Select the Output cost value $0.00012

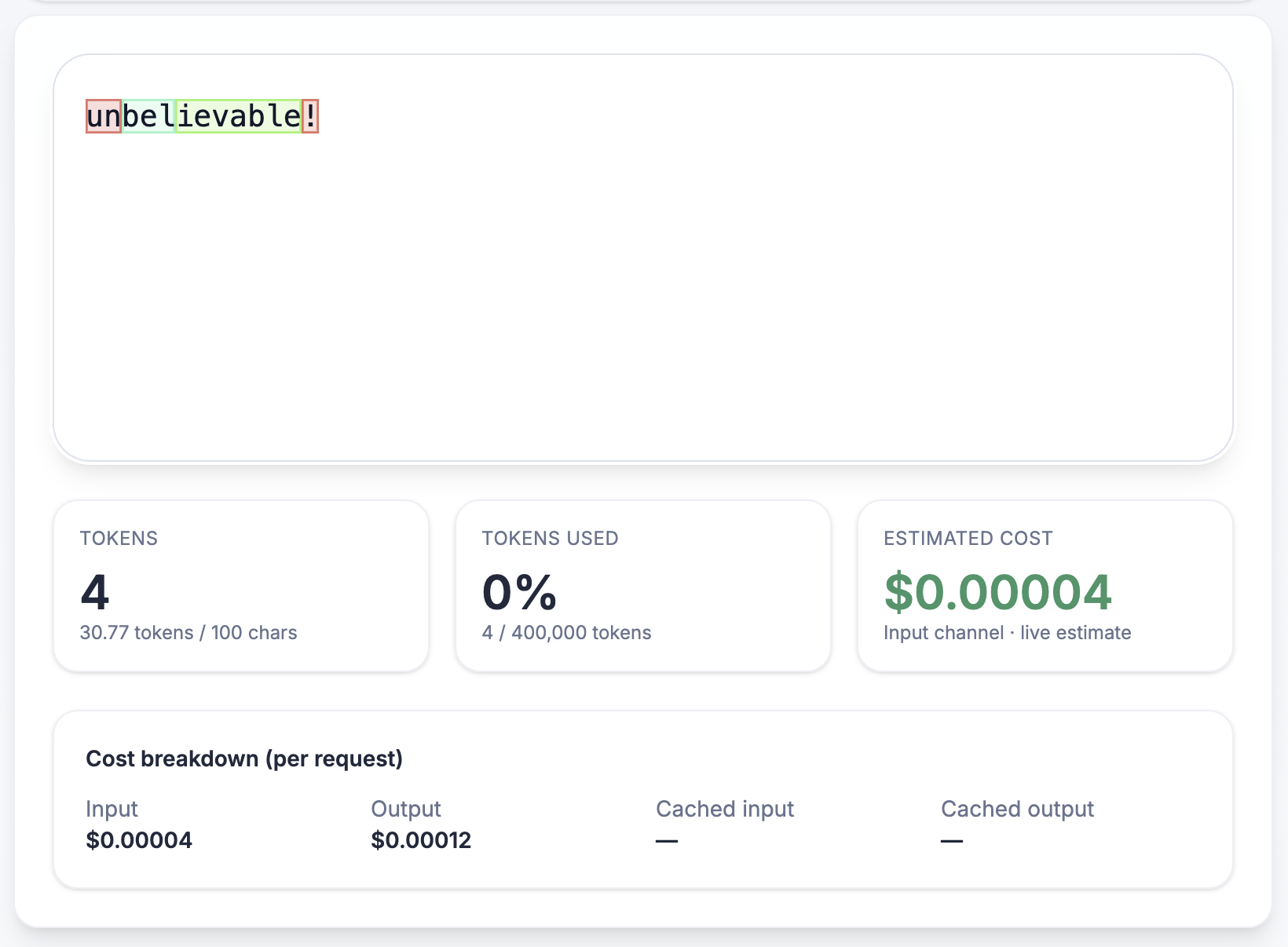[421, 840]
